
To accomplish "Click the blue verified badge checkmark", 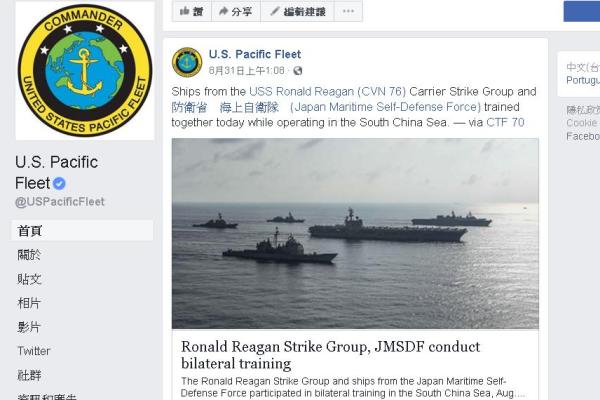I will tap(59, 183).
